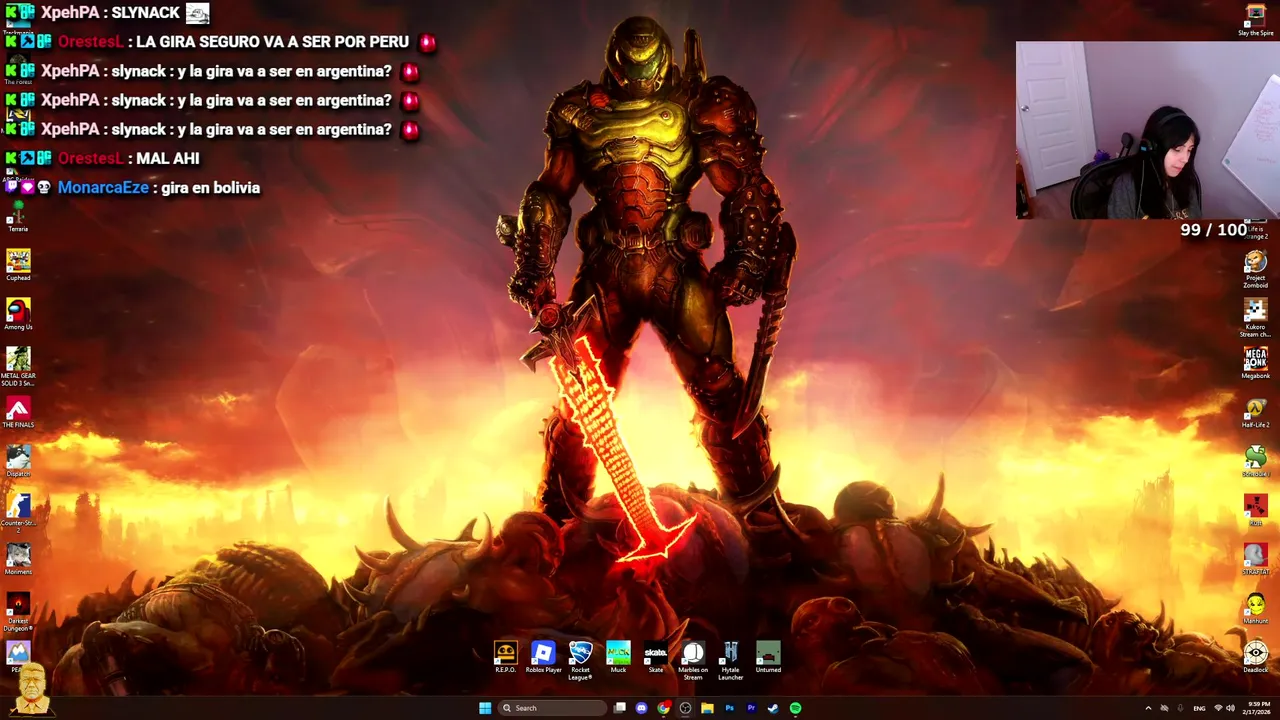Click the '99 / 100' counter overlay
The image size is (1280, 720).
(1213, 230)
